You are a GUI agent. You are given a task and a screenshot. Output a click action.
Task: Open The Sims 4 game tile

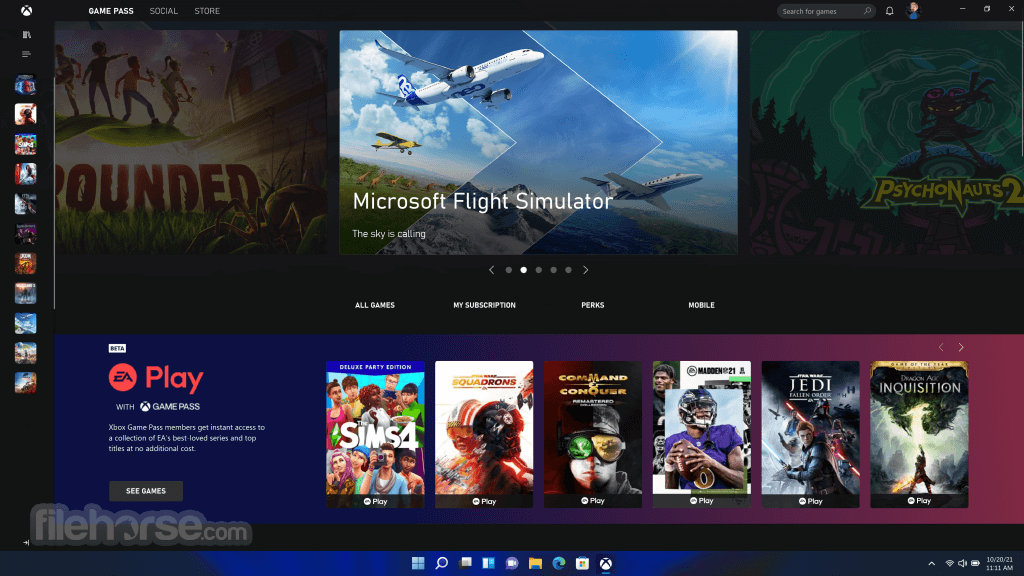[x=376, y=434]
